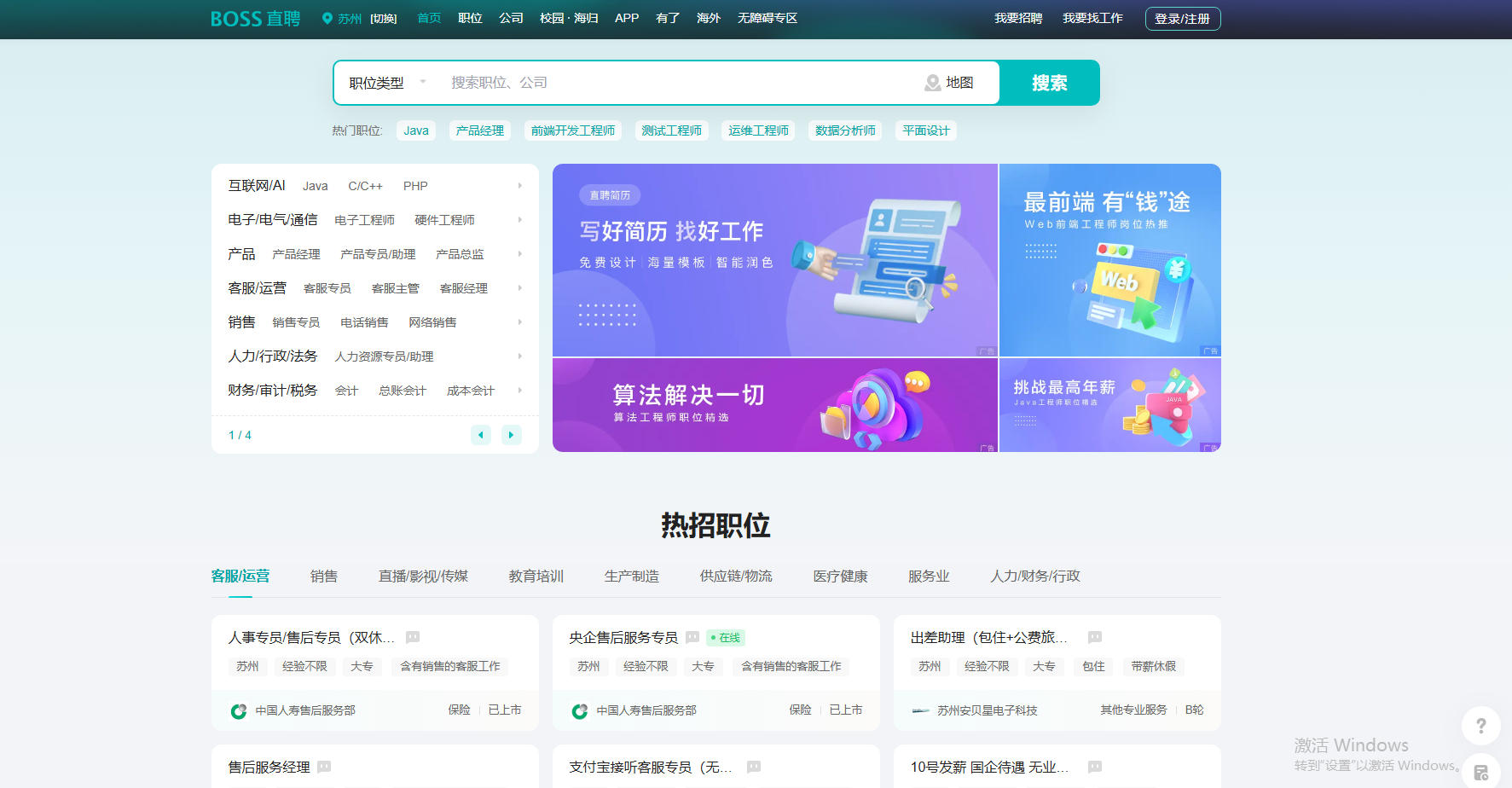The height and width of the screenshot is (788, 1512).
Task: Switch to the 销售 hot jobs tab
Action: [x=324, y=576]
